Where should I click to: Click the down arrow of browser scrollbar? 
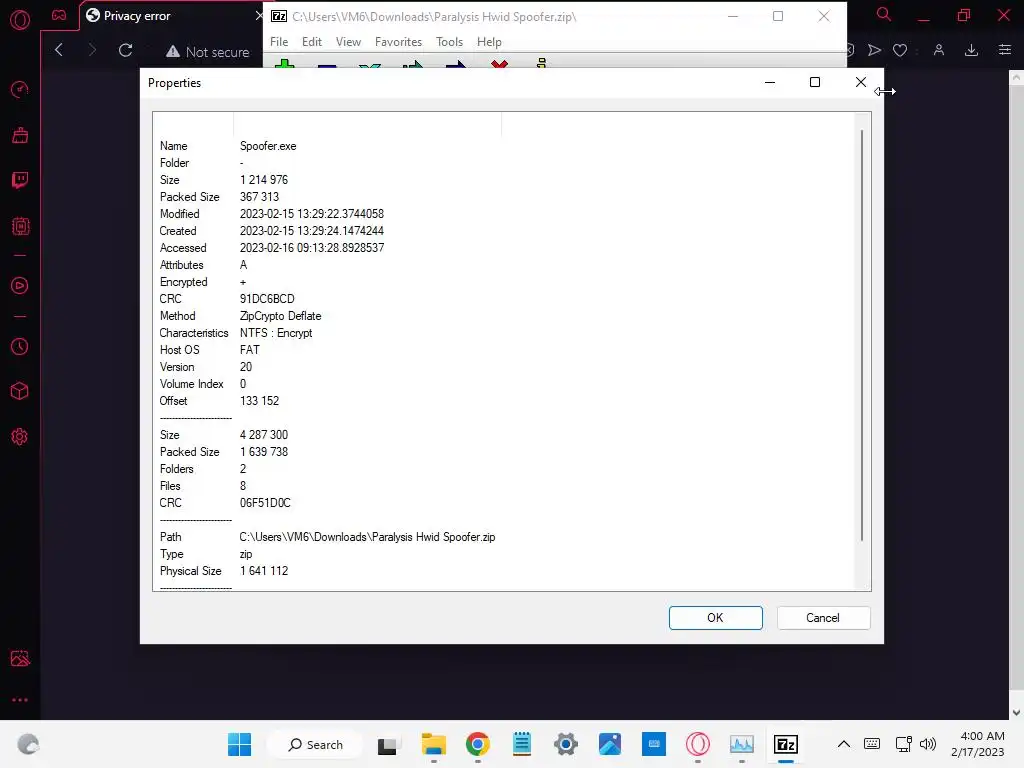pos(1016,712)
